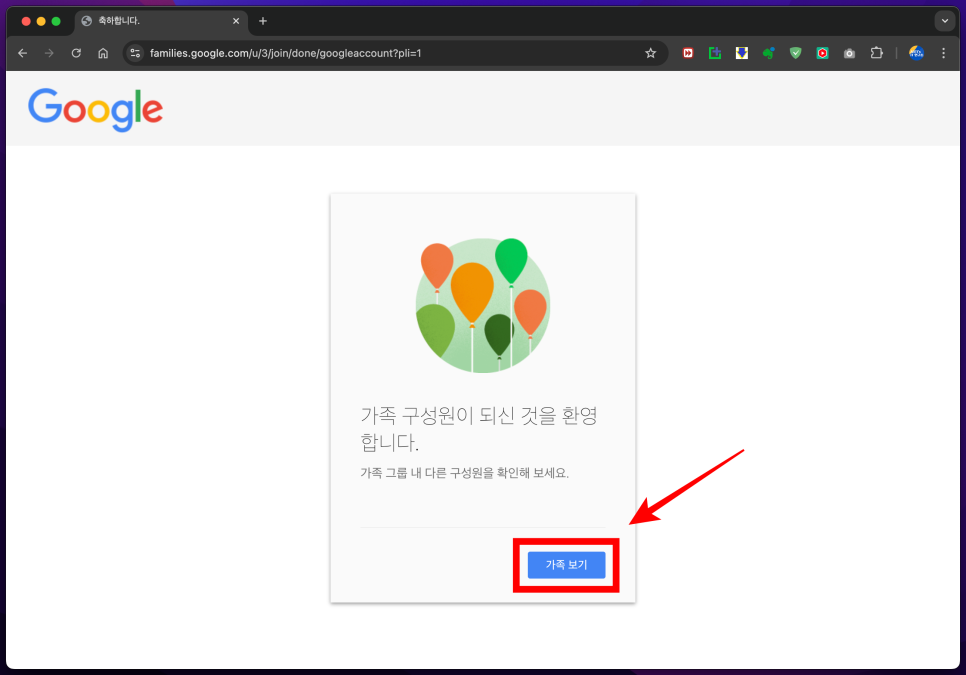This screenshot has width=966, height=675.
Task: Click text 가족 그룹 내 다른 구성원을 확인해 보세요.
Action: coord(465,473)
